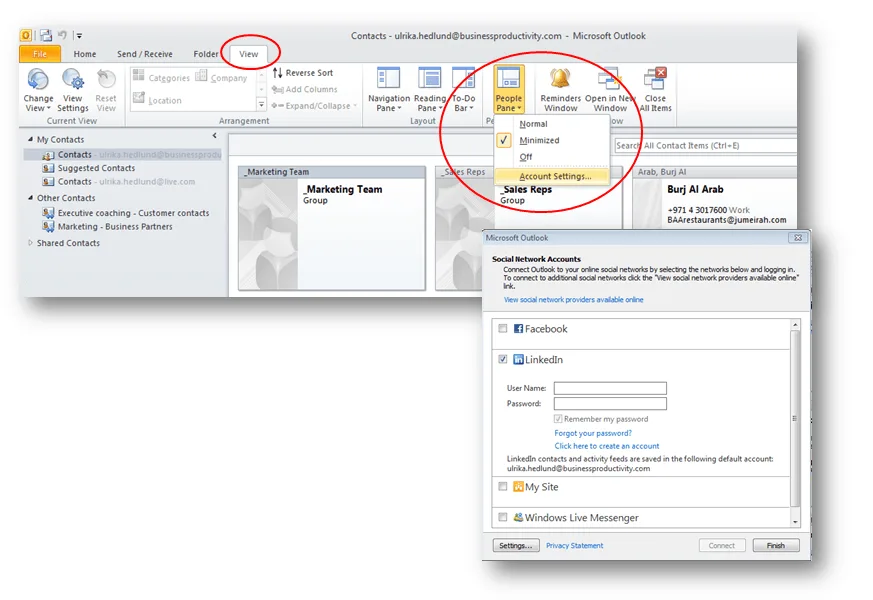Enable the Facebook checkbox
Screen dimensions: 873x600
(503, 328)
